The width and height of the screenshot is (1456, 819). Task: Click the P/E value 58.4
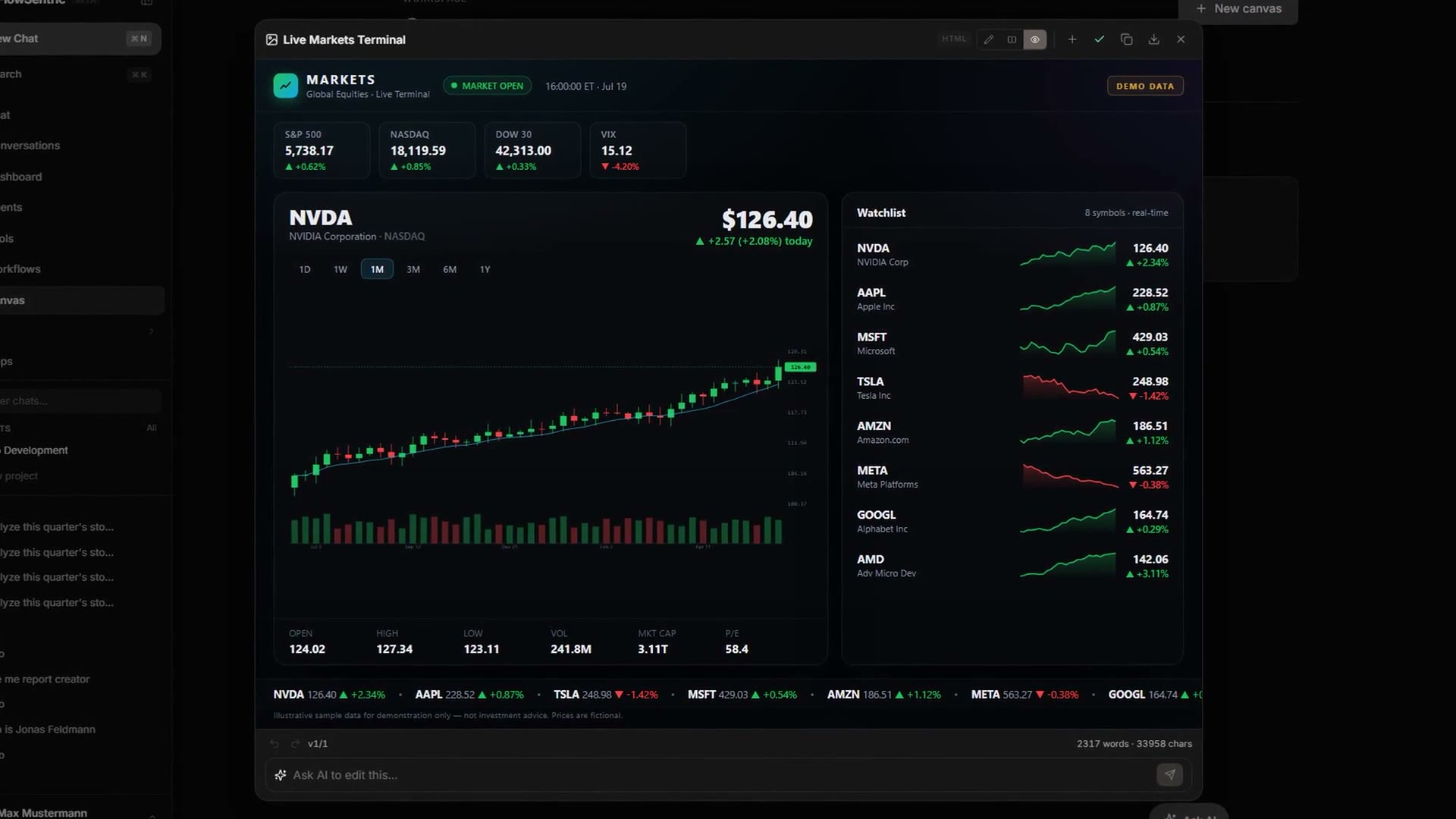tap(736, 649)
